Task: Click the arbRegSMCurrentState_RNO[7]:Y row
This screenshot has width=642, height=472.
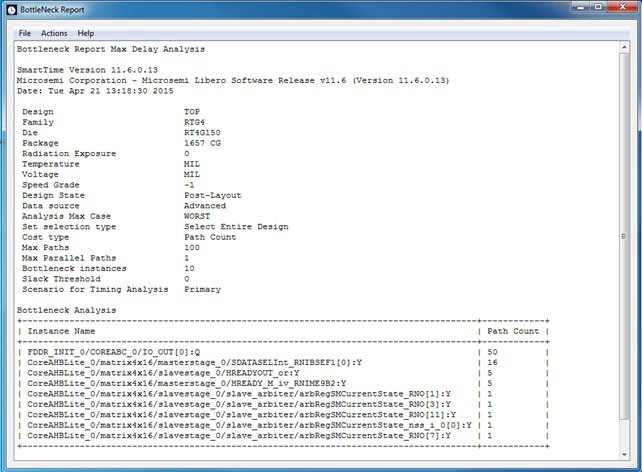Action: point(283,436)
